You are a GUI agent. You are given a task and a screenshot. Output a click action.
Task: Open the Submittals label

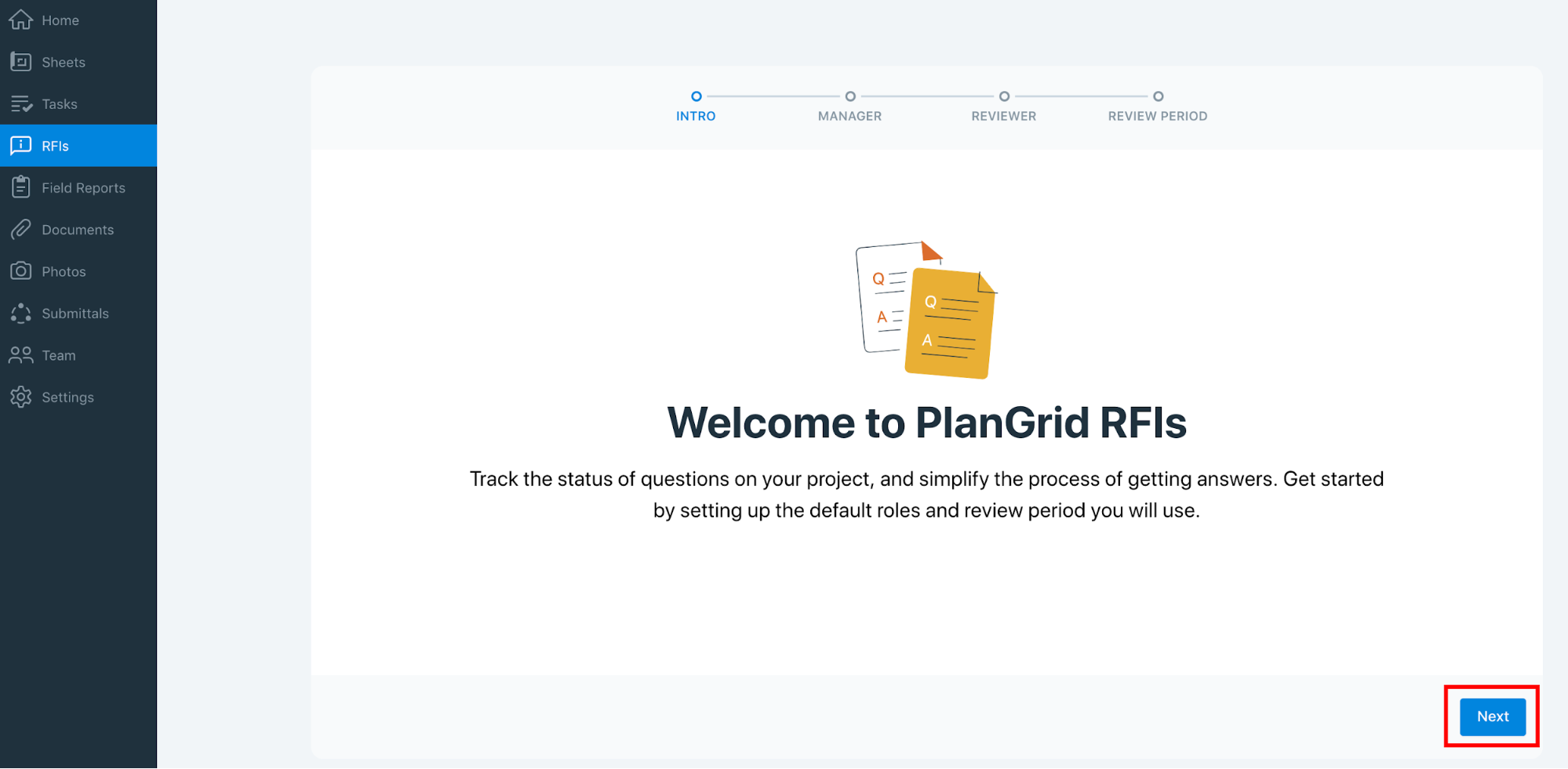tap(75, 314)
